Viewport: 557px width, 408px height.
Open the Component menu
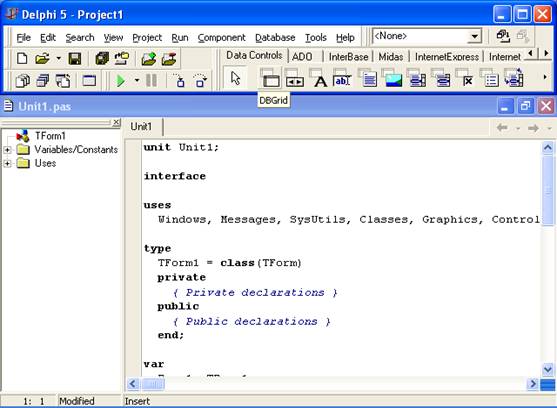(221, 38)
